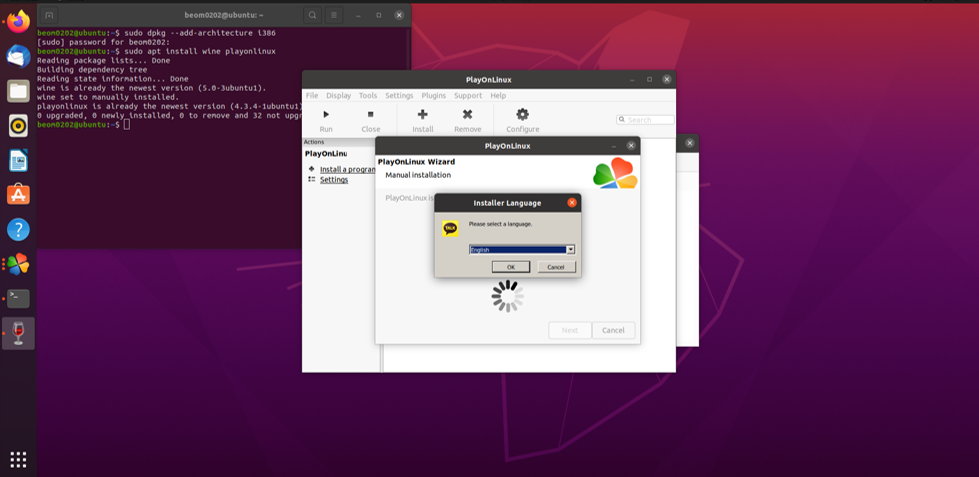
Task: Open Configure gear in PlayOnLinux toolbar
Action: point(522,115)
